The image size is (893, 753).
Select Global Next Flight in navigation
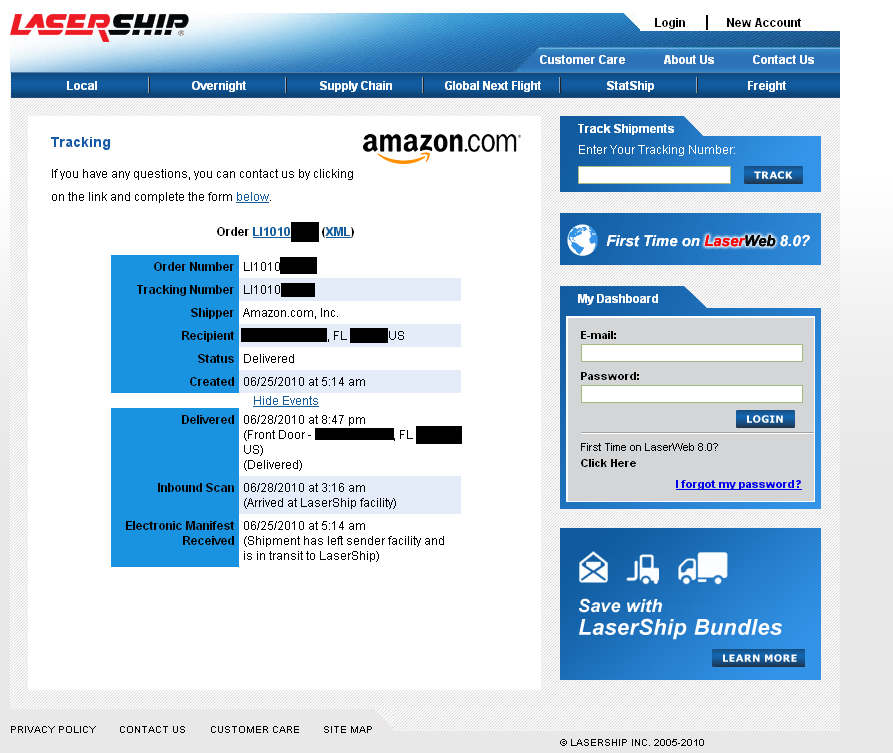click(492, 86)
